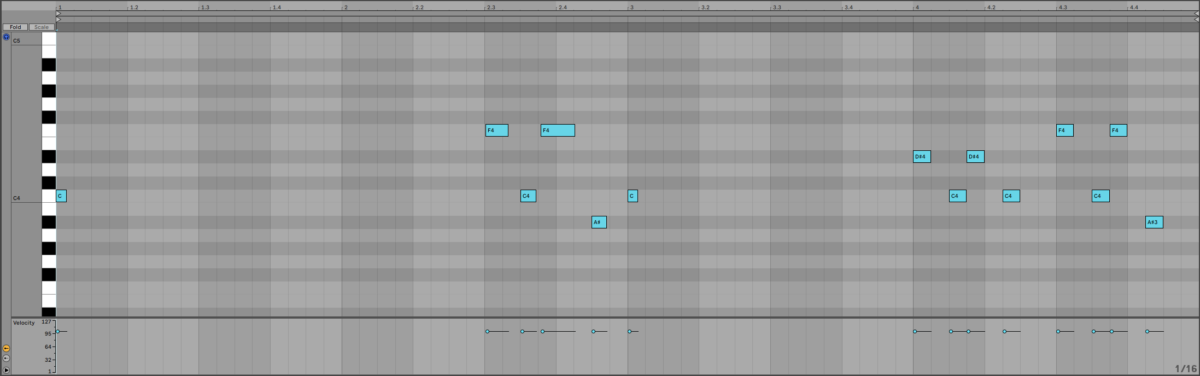Click ruler position 4.2 in the timeline
This screenshot has height=376, width=1200.
click(991, 7)
